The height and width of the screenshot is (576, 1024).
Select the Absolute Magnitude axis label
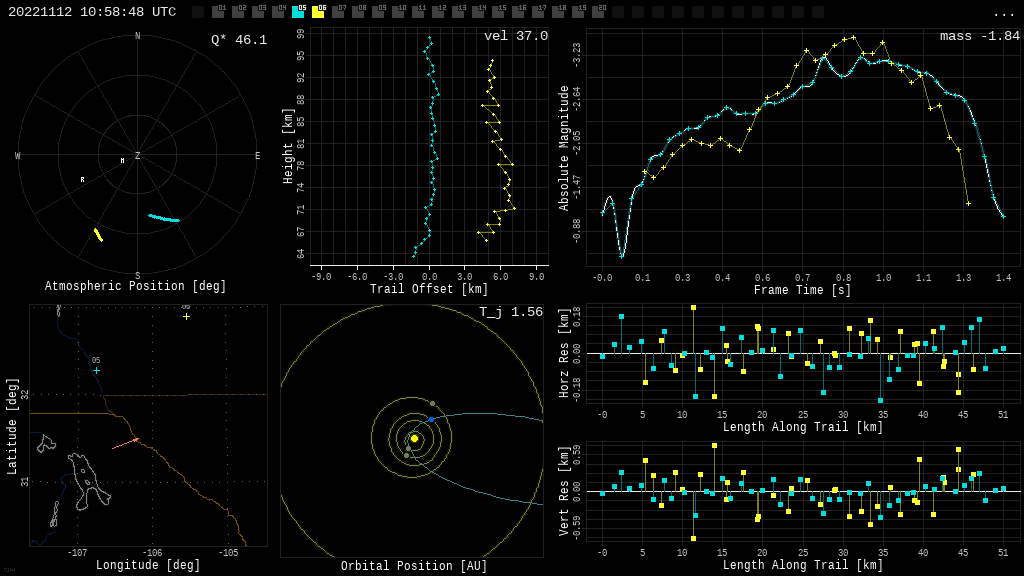pyautogui.click(x=563, y=148)
